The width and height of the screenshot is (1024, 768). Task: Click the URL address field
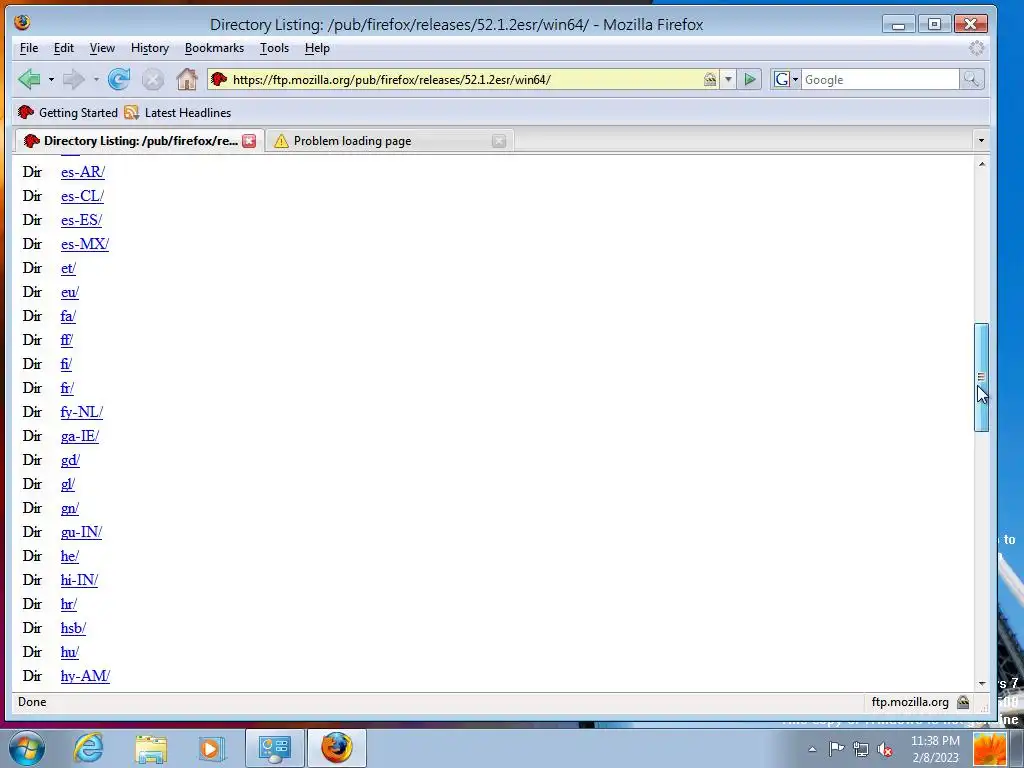click(x=465, y=80)
